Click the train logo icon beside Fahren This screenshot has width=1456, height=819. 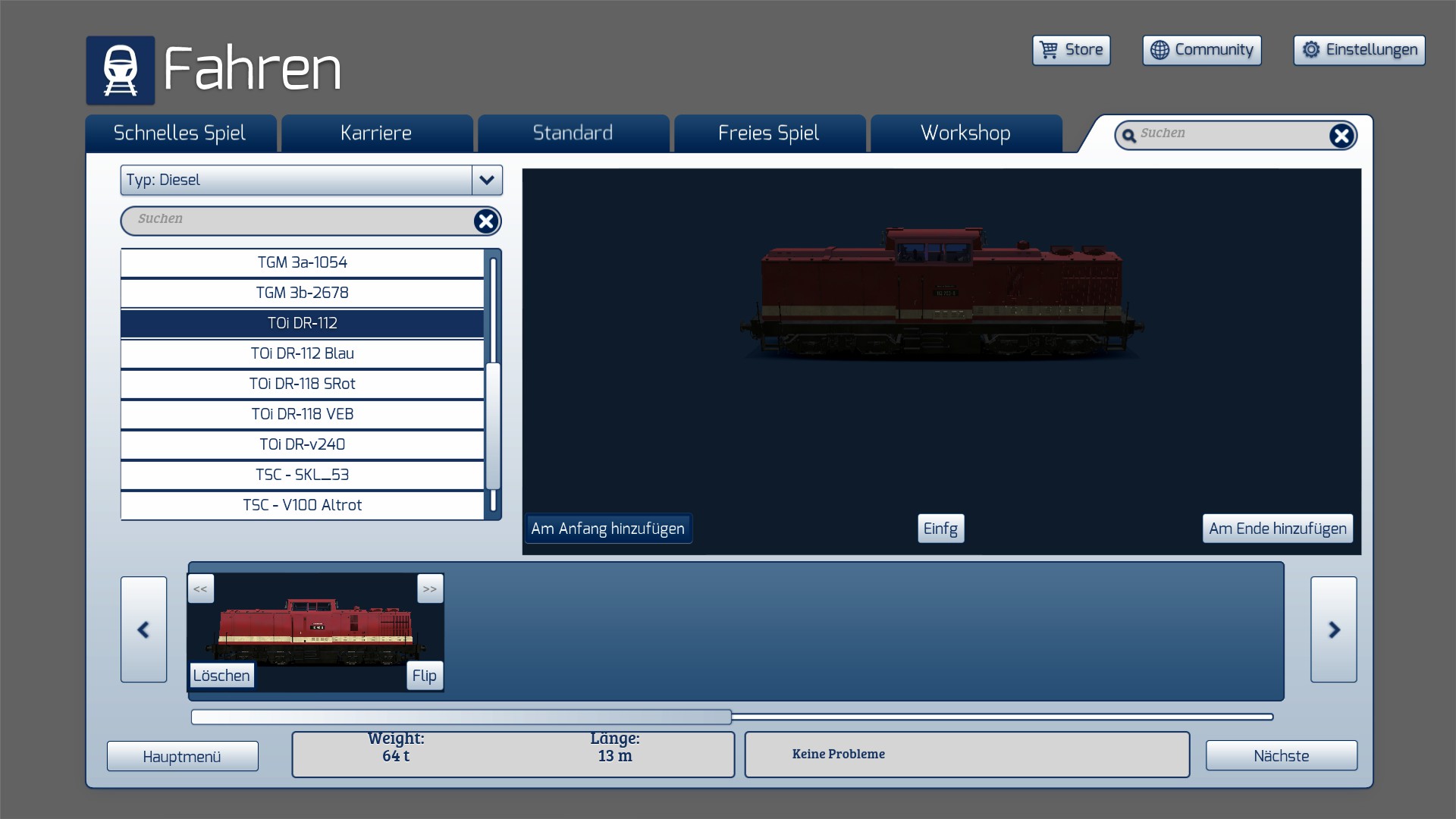pyautogui.click(x=120, y=71)
